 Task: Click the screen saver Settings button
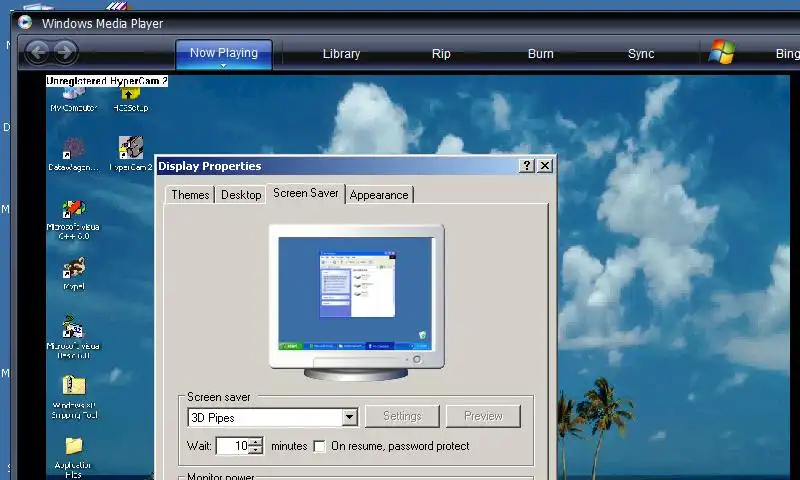click(x=402, y=416)
